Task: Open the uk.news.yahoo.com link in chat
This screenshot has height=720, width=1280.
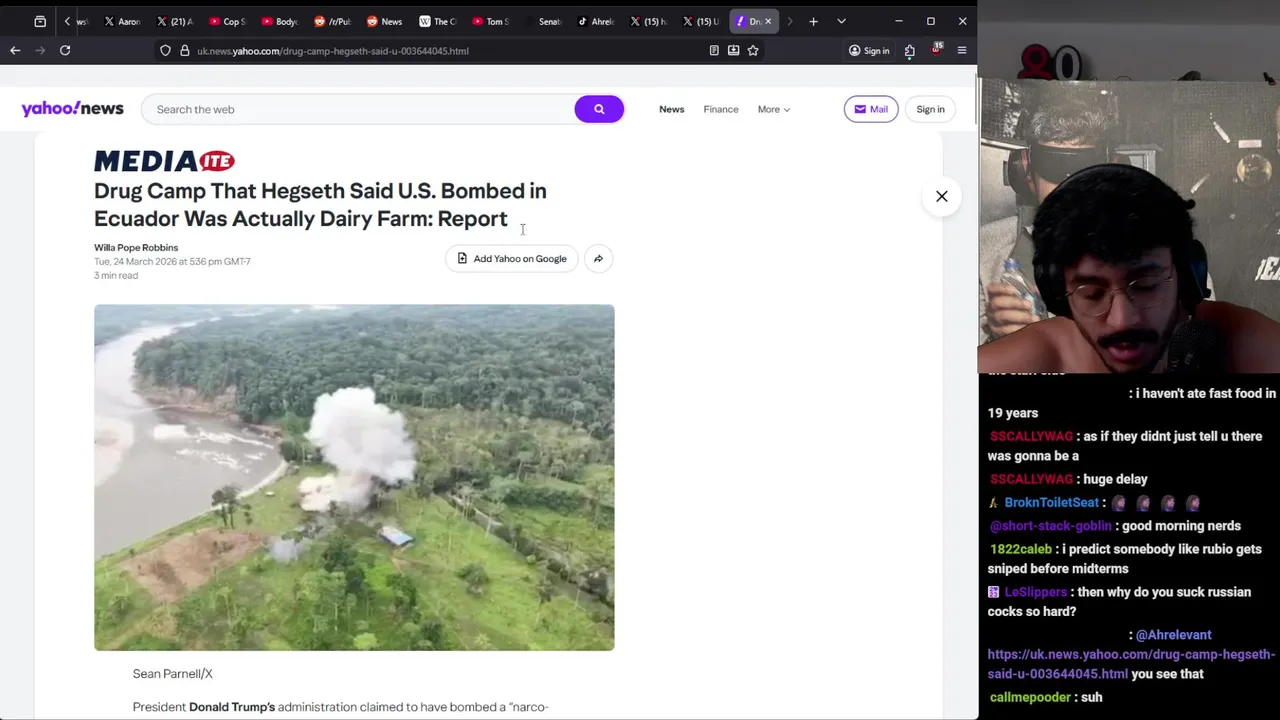Action: tap(1131, 664)
